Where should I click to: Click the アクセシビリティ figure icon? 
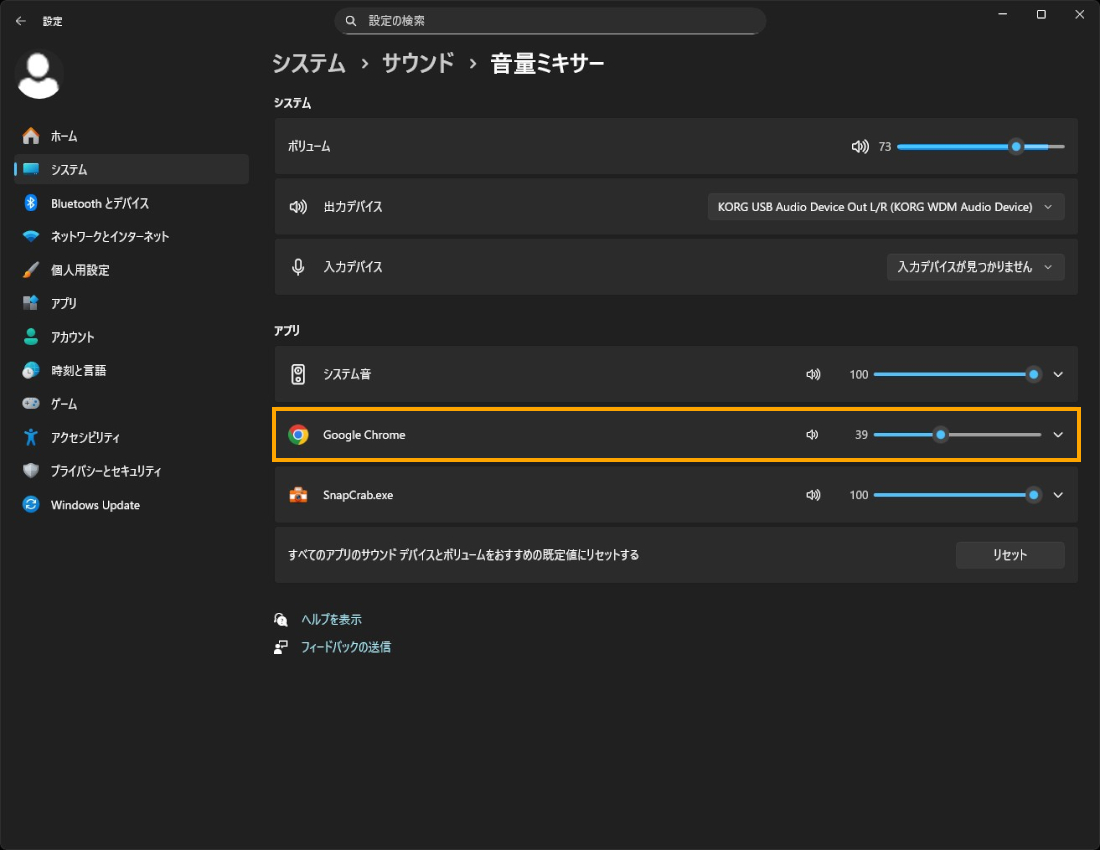click(31, 437)
